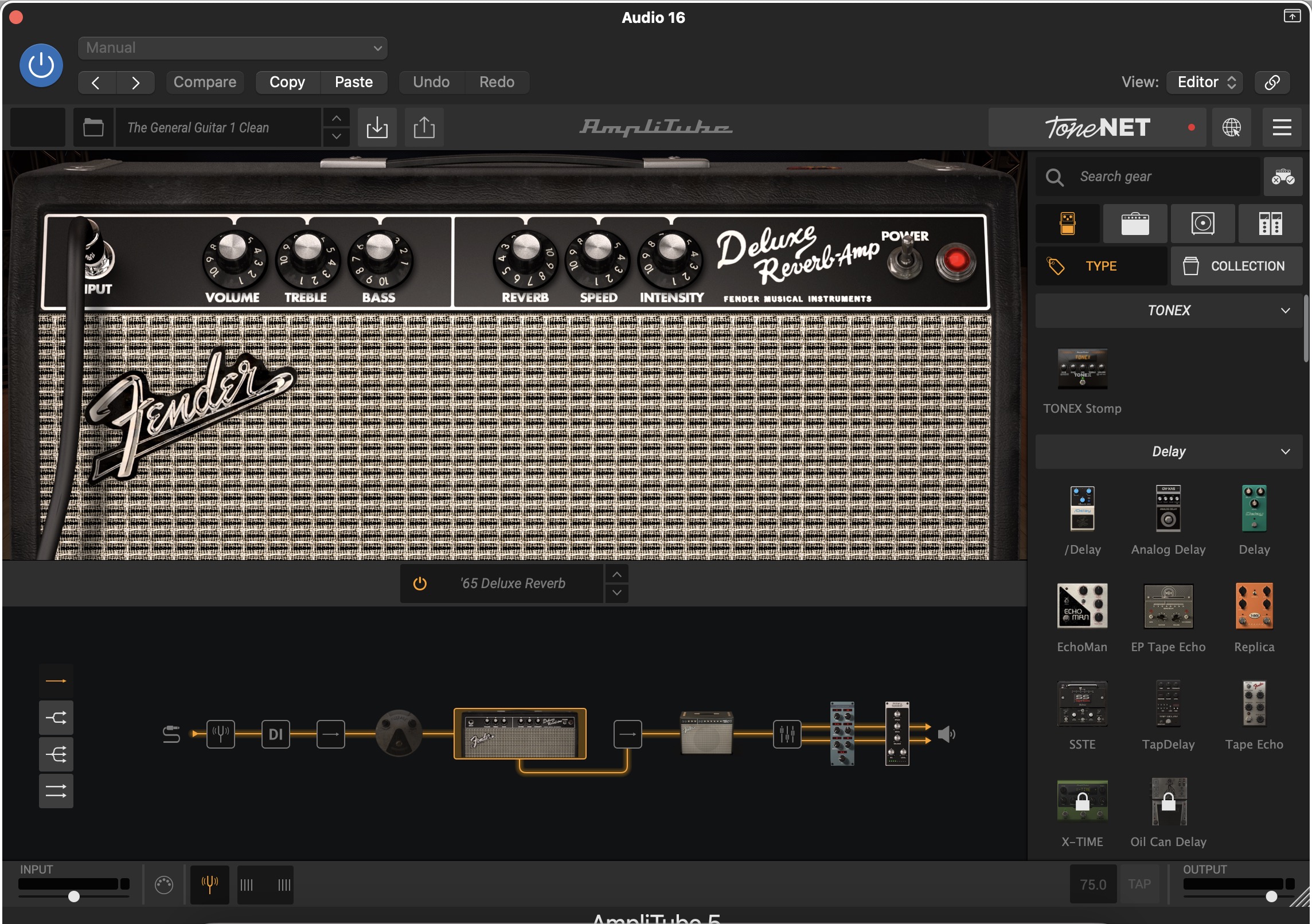Select the rack effects gear category tab
The image size is (1312, 924).
pos(1270,224)
